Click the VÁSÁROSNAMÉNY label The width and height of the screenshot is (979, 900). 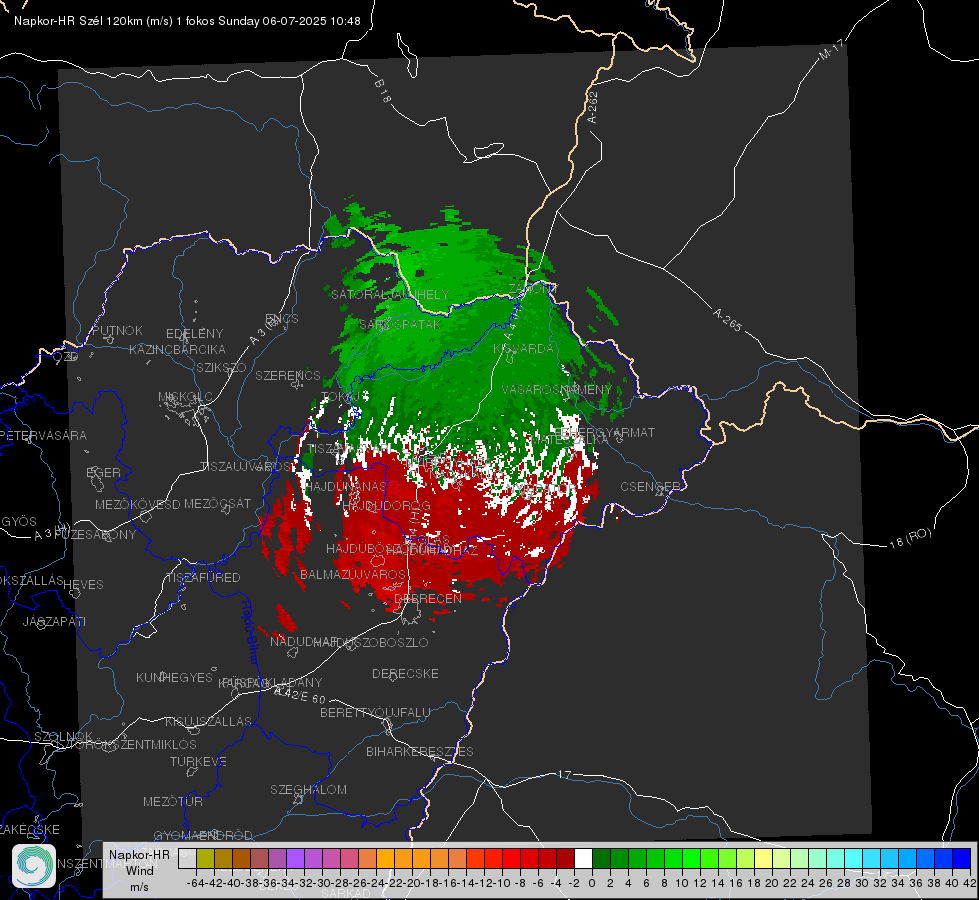coord(557,389)
